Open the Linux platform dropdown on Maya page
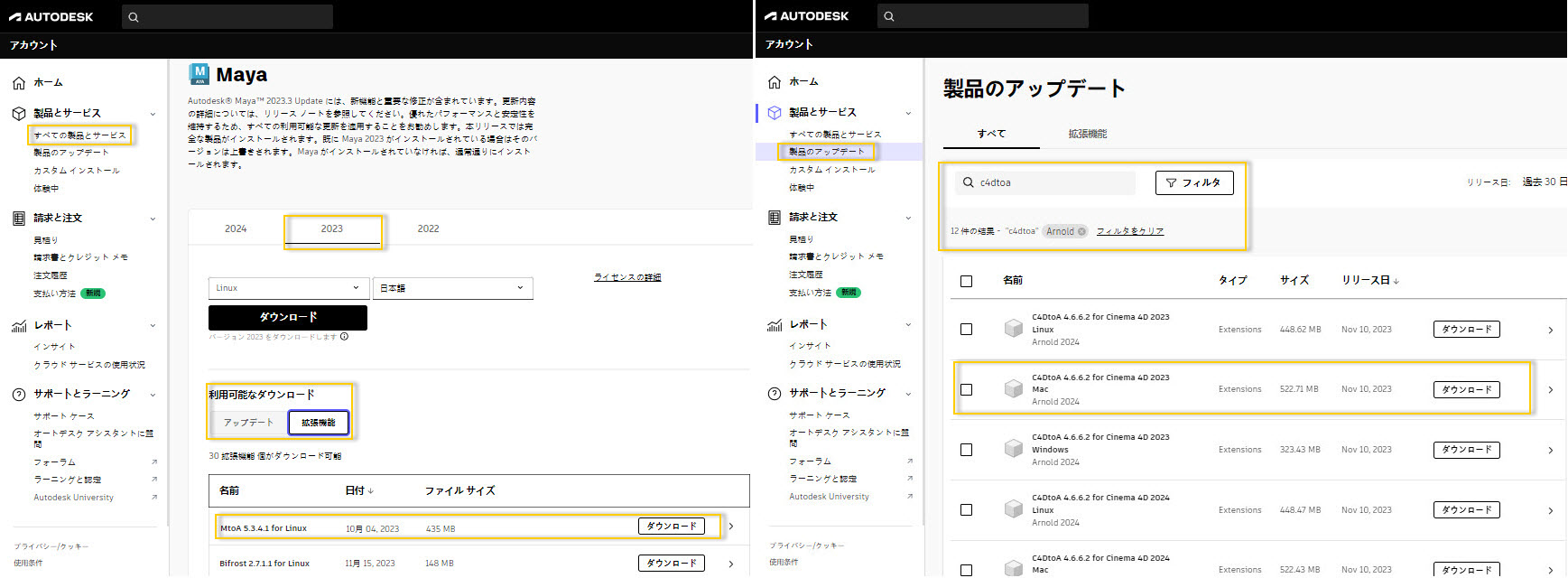The height and width of the screenshot is (578, 1568). point(289,288)
